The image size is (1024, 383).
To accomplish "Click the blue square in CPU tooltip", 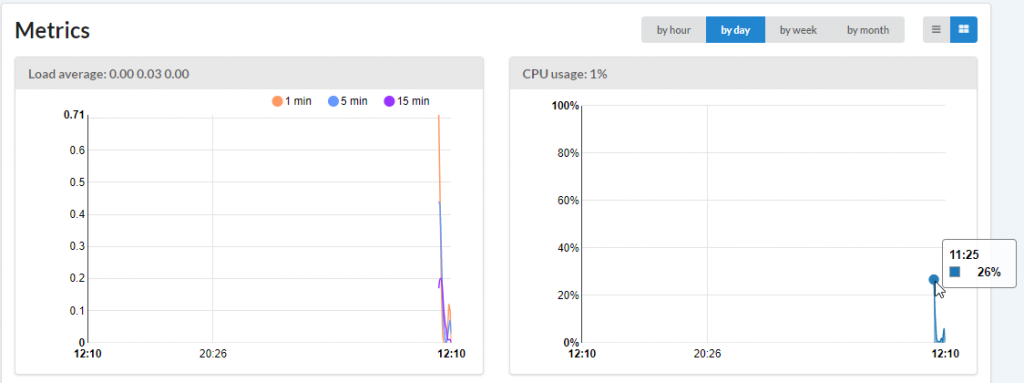I will tap(955, 272).
